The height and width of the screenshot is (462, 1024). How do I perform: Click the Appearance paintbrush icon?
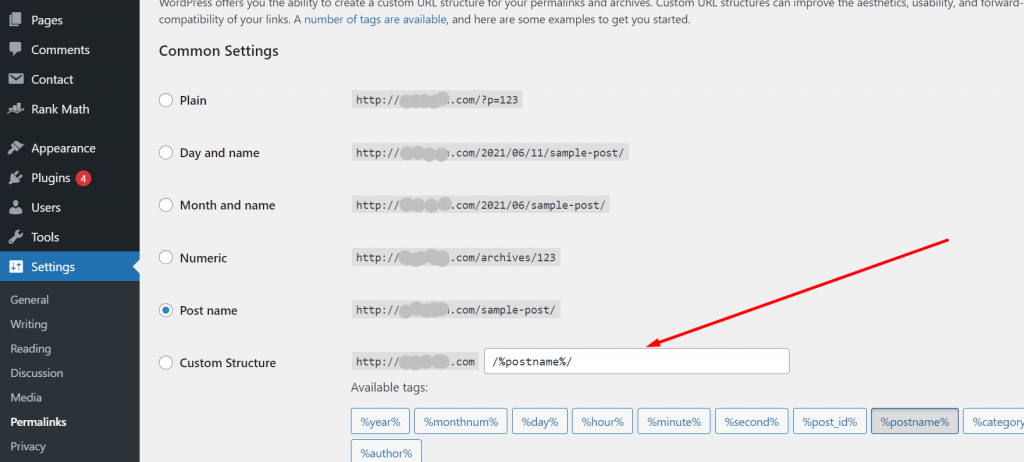[16, 148]
